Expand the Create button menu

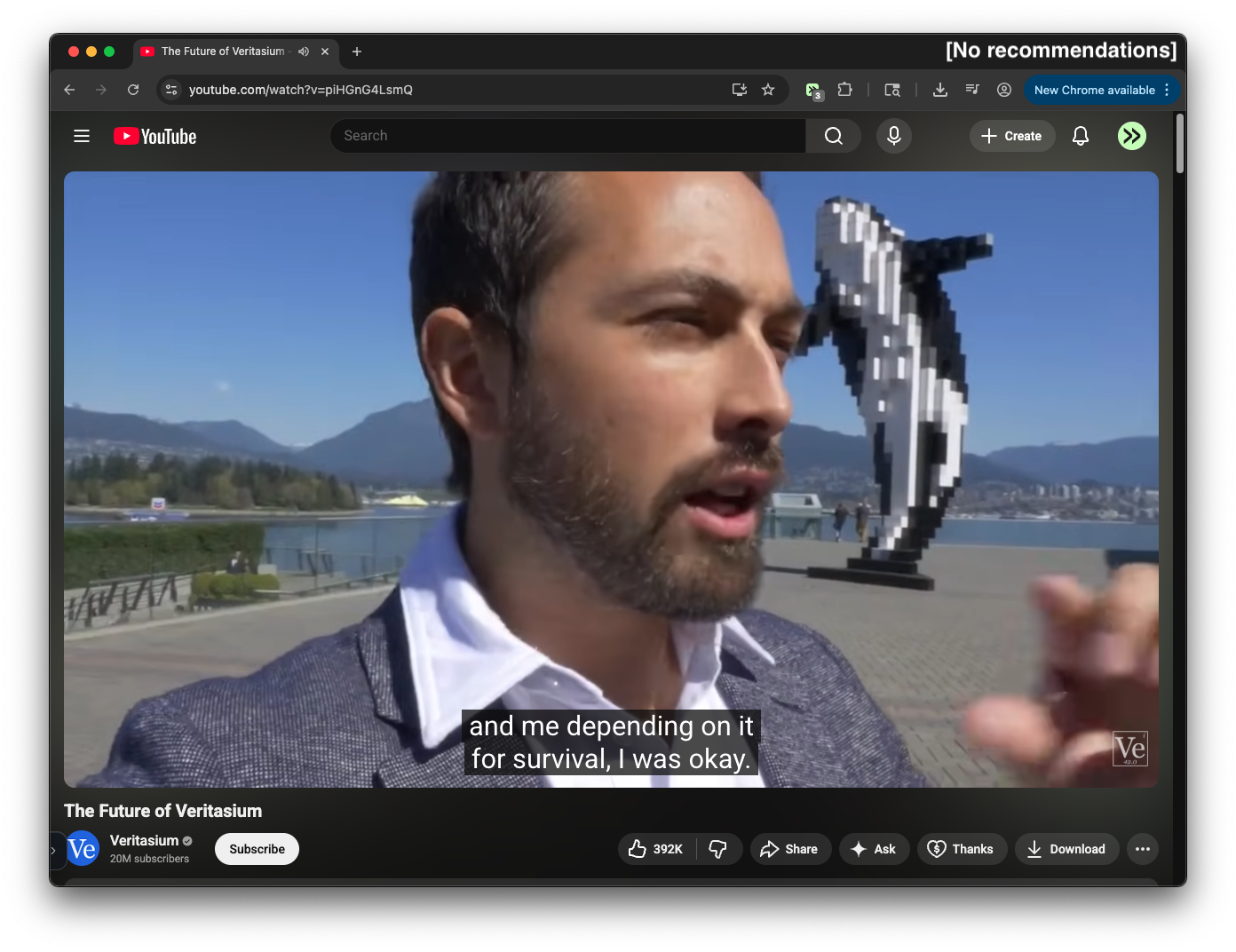pyautogui.click(x=1011, y=136)
